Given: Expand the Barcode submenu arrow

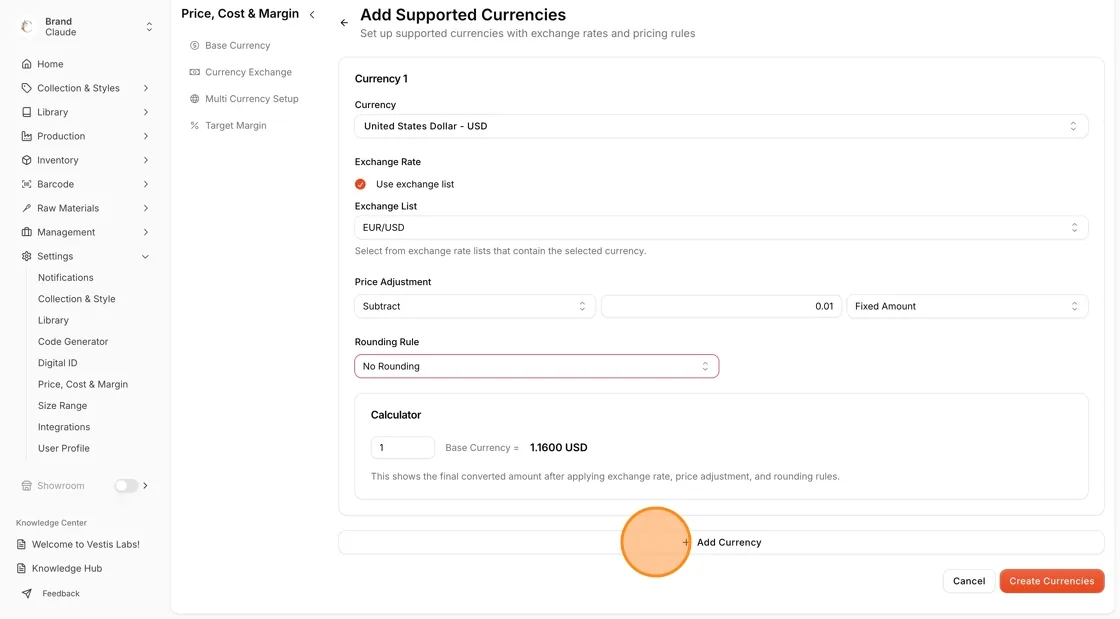Looking at the screenshot, I should [146, 184].
